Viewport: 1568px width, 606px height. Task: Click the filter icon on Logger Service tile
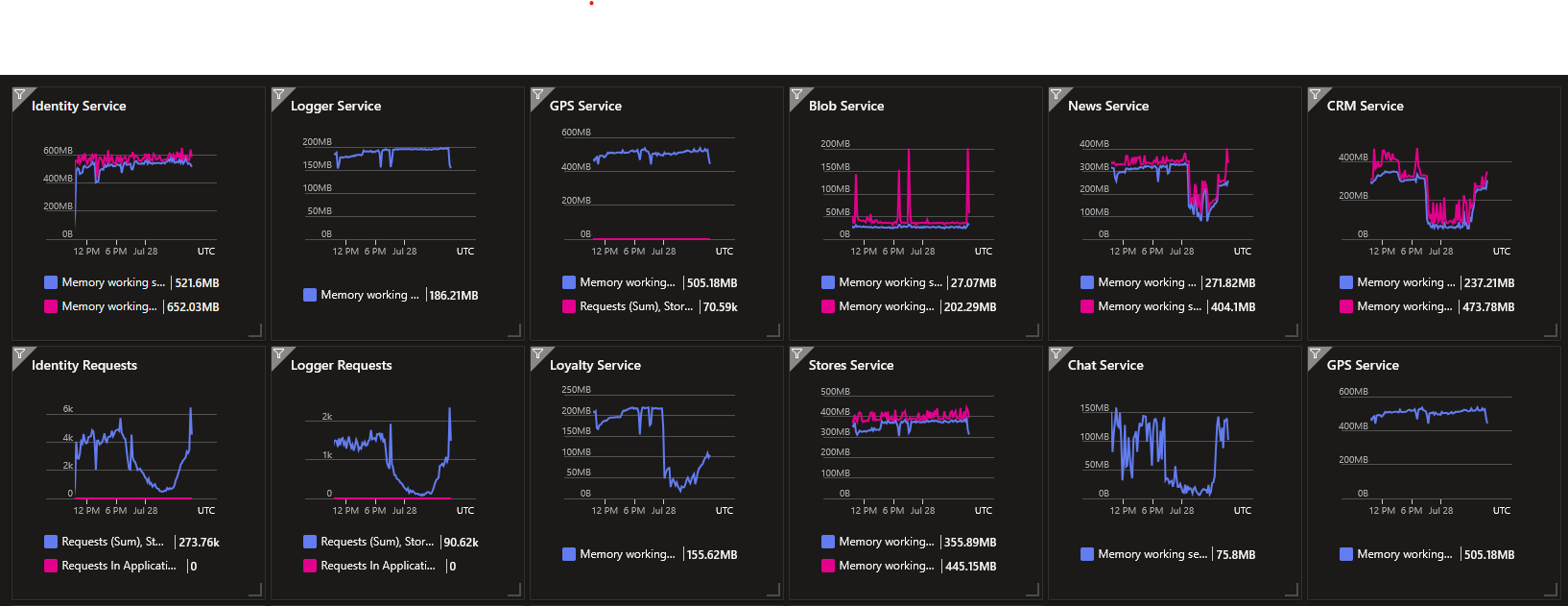point(277,94)
